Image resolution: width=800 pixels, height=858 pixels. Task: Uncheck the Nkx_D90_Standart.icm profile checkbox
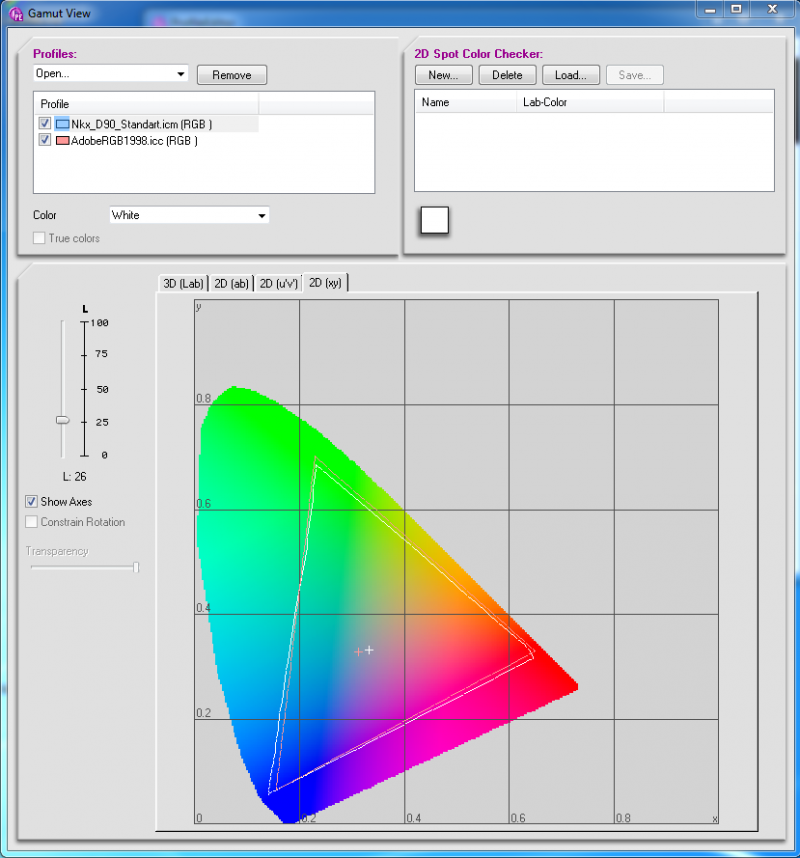[45, 123]
